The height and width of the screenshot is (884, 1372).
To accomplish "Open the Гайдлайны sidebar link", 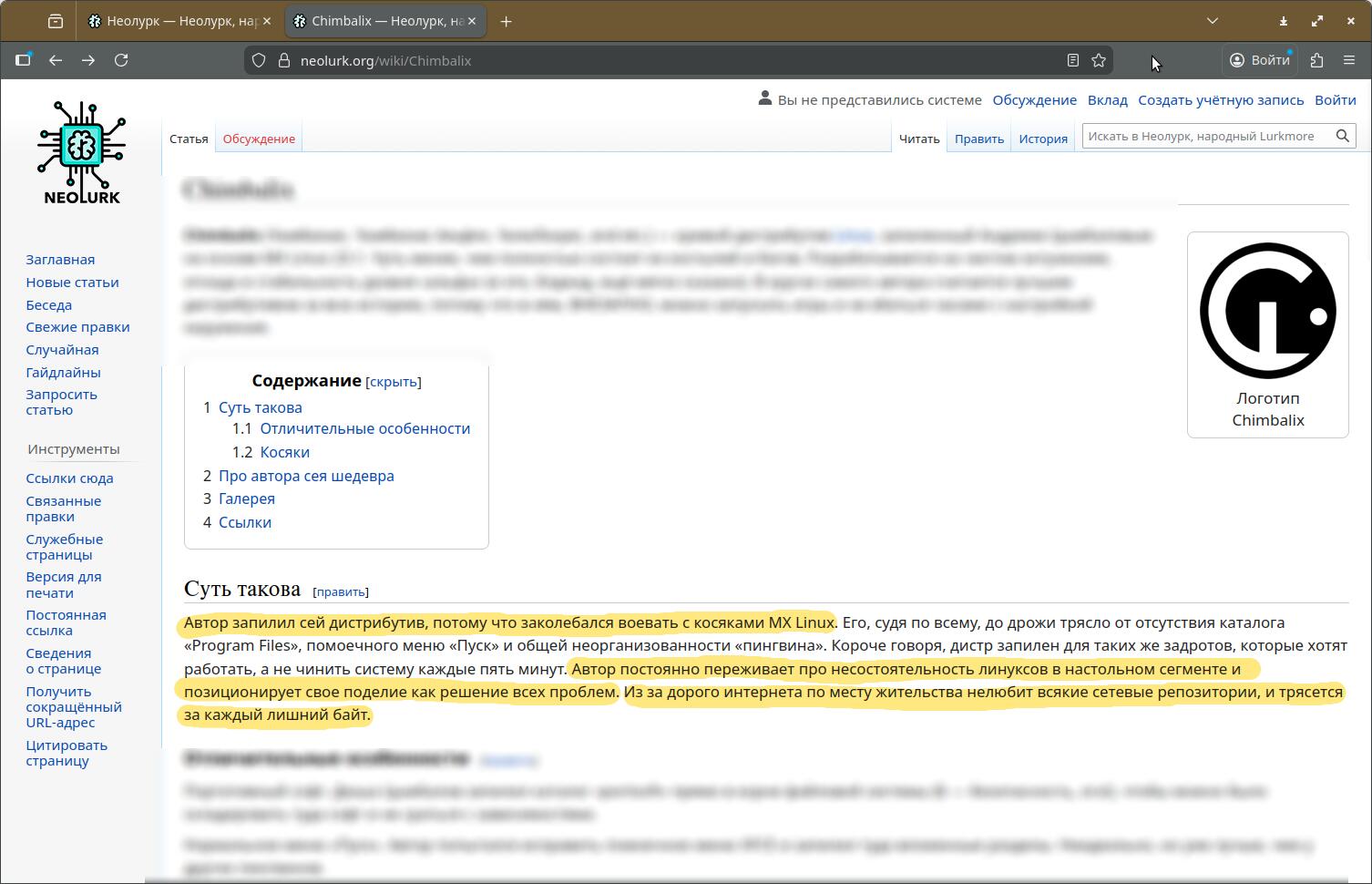I will [x=63, y=373].
